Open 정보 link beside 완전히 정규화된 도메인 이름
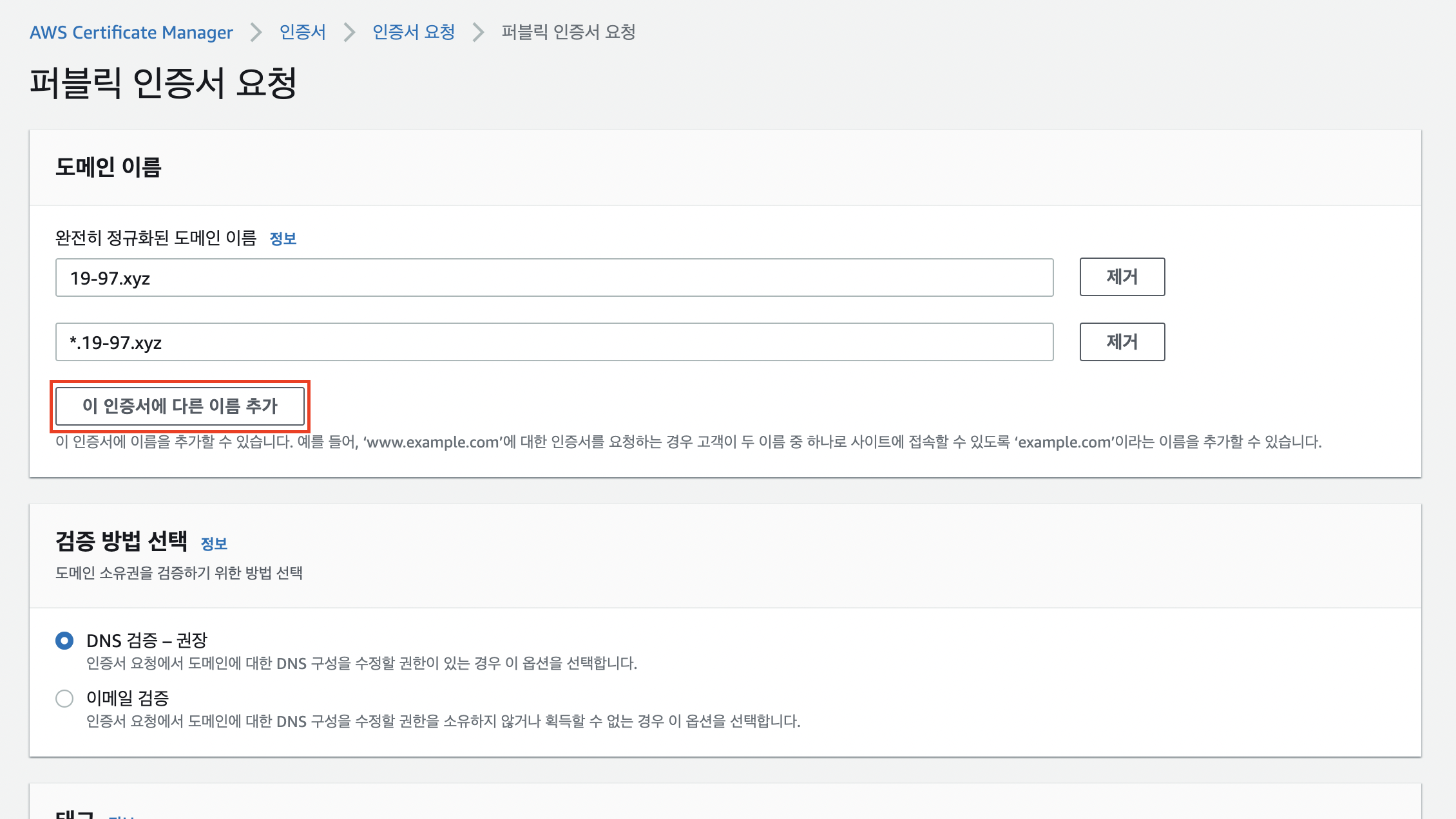Screen dimensions: 1456x819 pos(283,239)
